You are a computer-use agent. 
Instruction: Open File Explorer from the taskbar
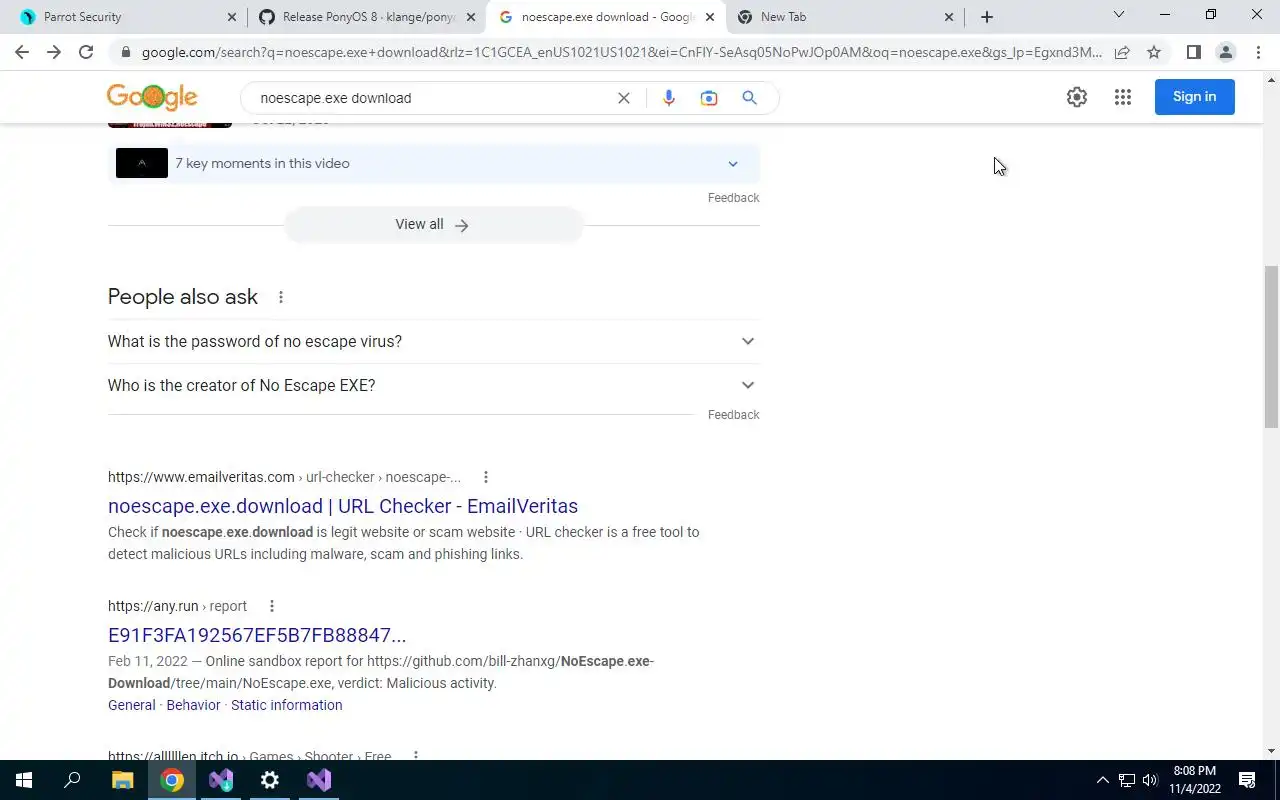122,780
